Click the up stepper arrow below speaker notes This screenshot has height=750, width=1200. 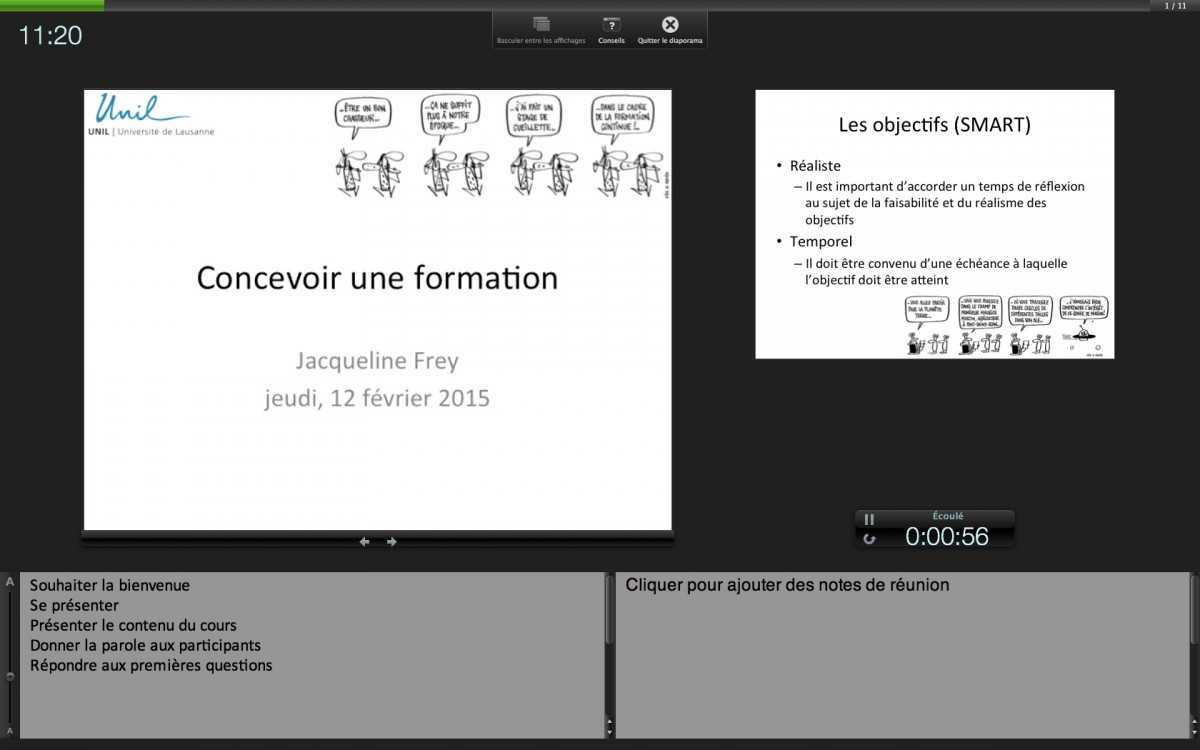pyautogui.click(x=609, y=721)
